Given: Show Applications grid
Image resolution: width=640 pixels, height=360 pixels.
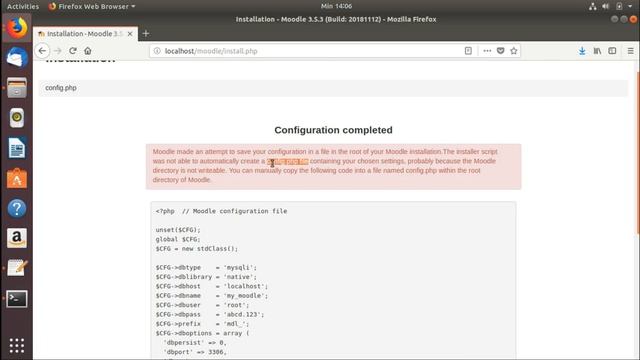Looking at the screenshot, I should (x=17, y=345).
